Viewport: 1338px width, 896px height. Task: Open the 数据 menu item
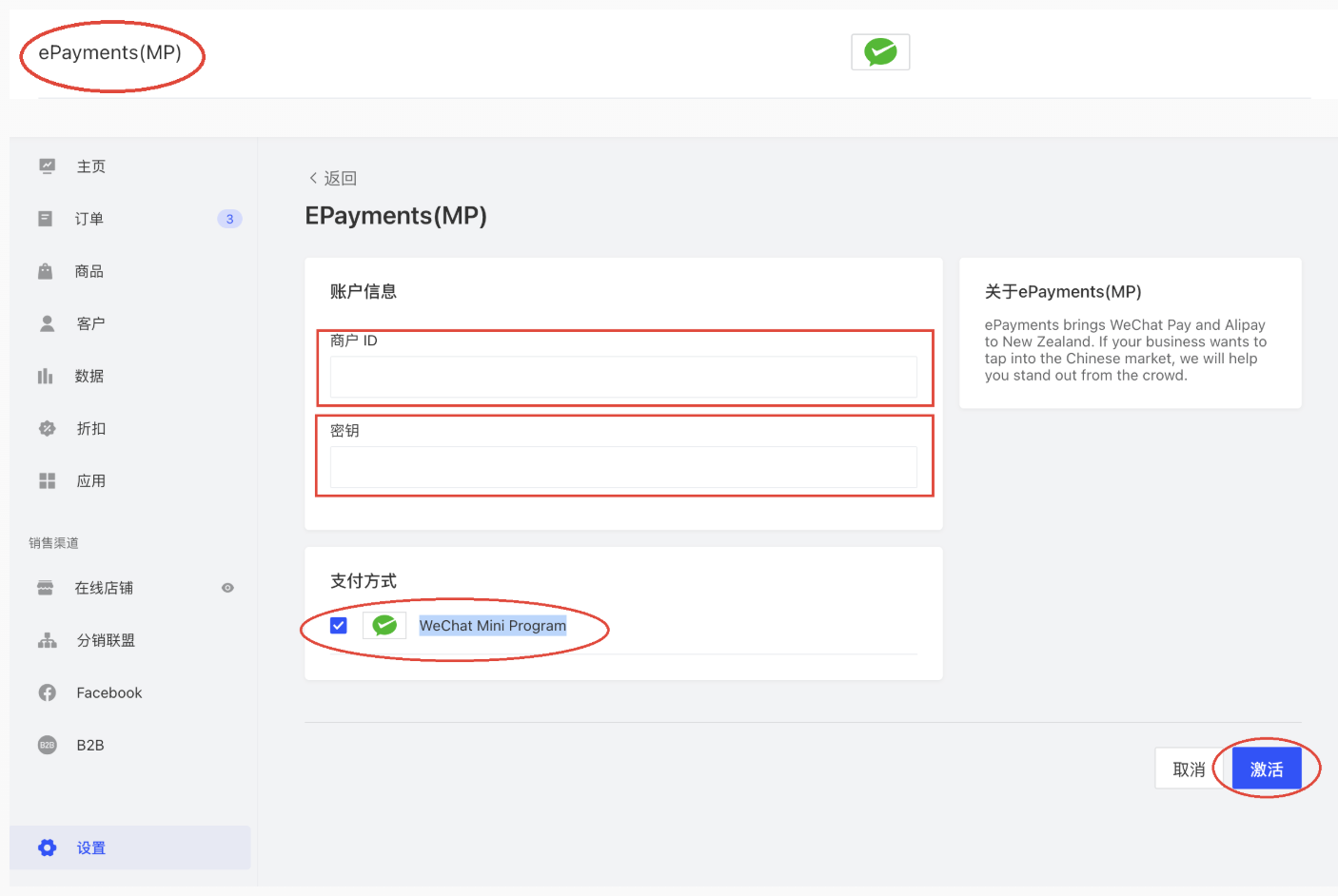coord(89,376)
